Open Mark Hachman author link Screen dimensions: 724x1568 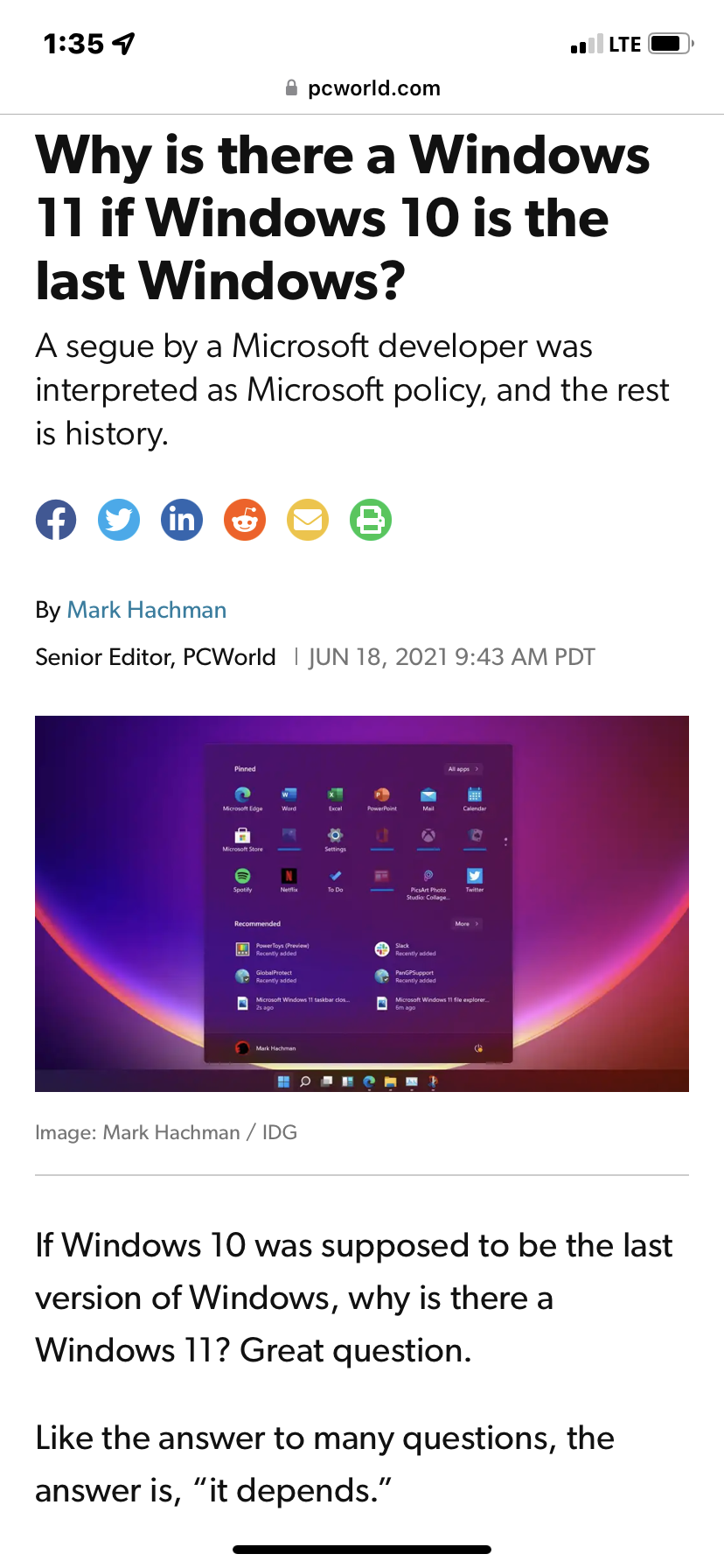pyautogui.click(x=147, y=610)
